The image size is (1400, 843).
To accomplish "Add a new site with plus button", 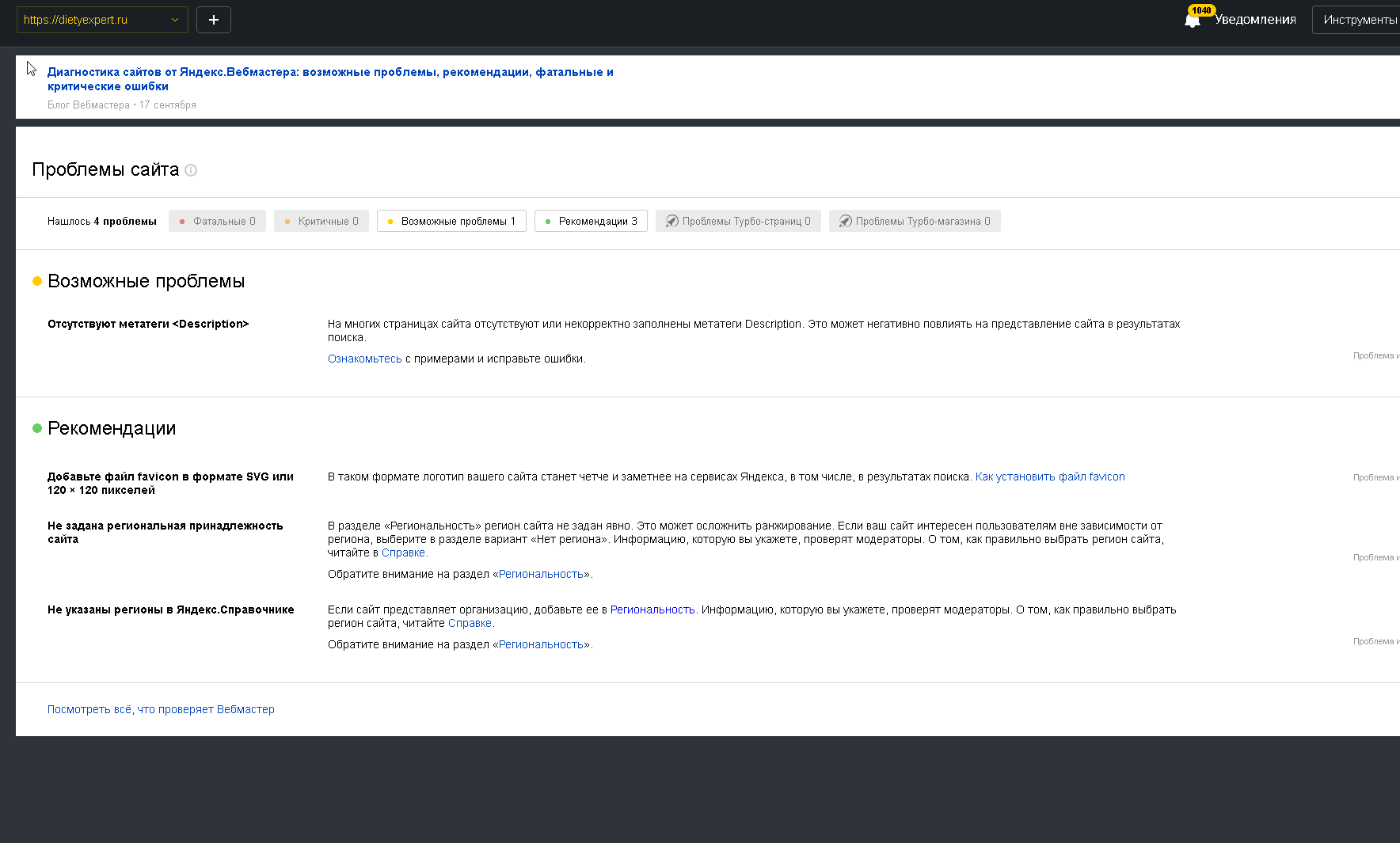I will (214, 20).
